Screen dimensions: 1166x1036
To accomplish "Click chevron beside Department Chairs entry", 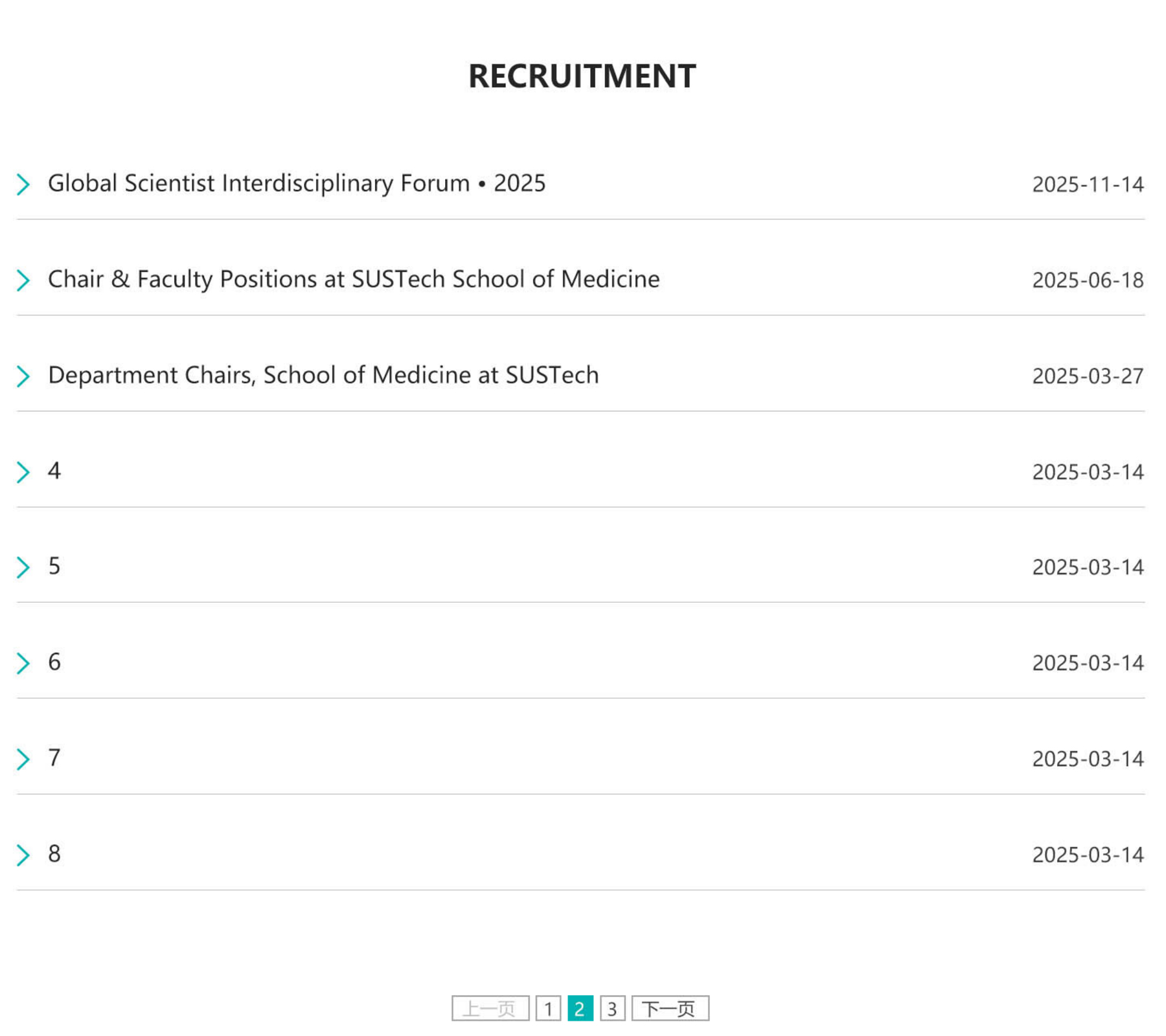I will click(23, 376).
